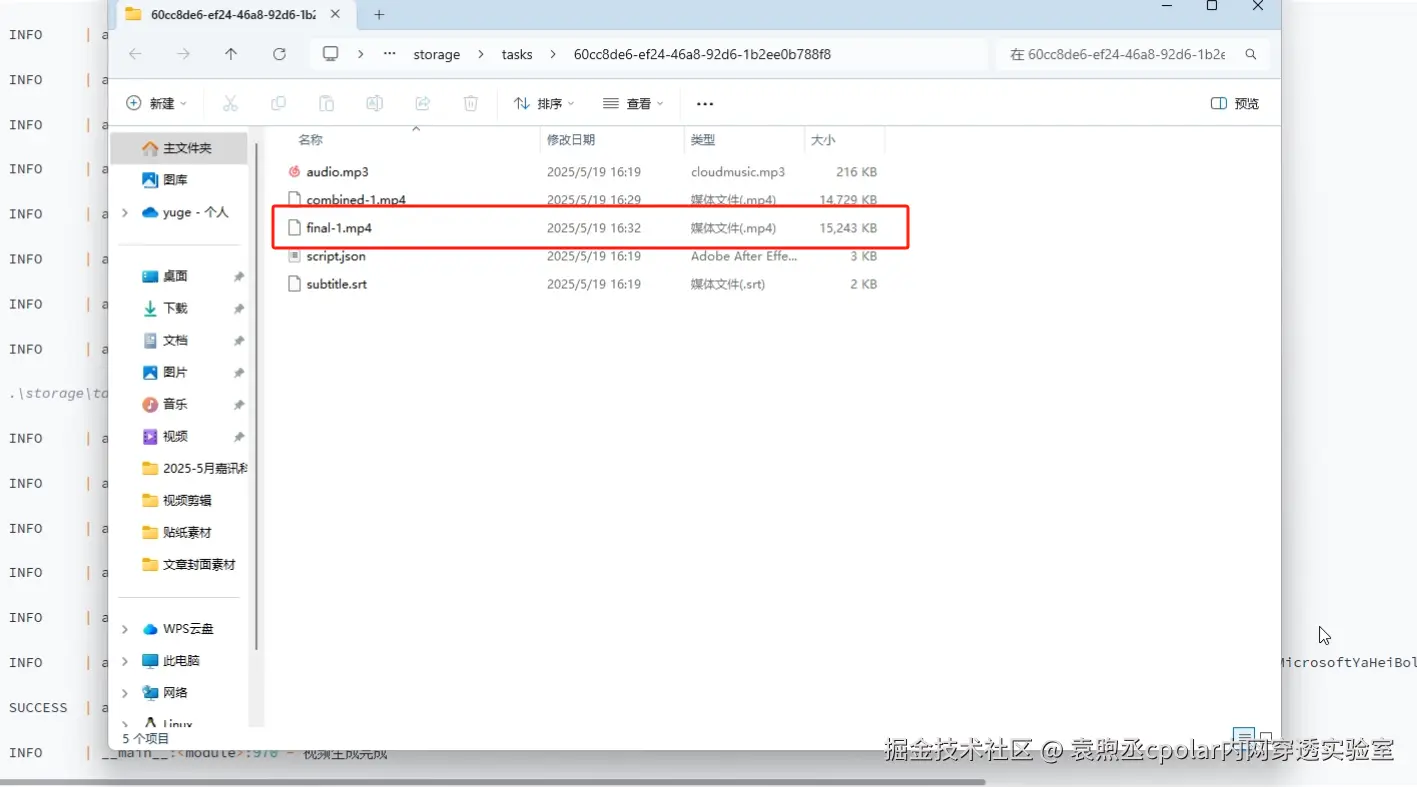Screen dimensions: 1417x787
Task: Click the storage breadcrumb segment
Action: tap(437, 55)
